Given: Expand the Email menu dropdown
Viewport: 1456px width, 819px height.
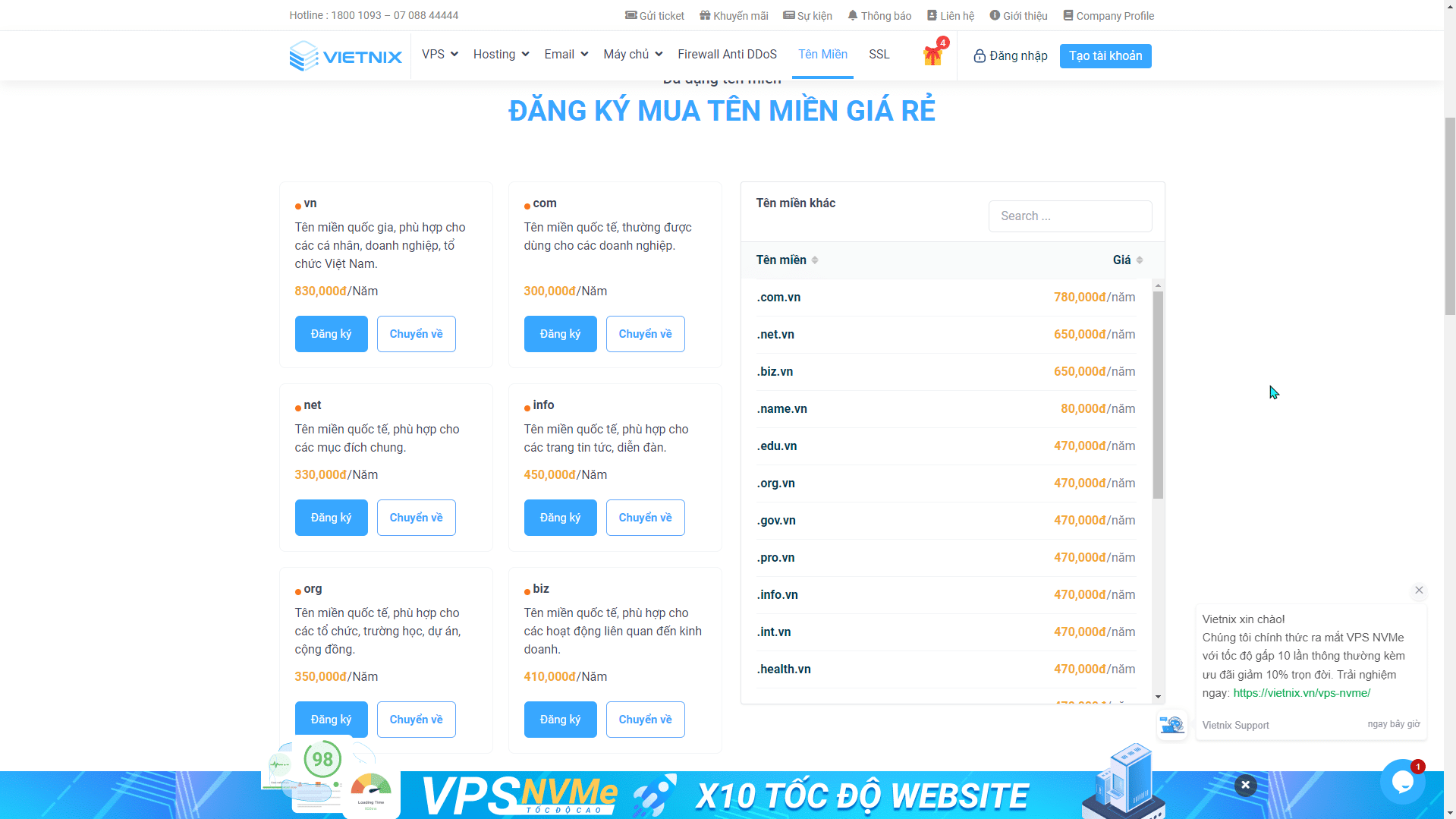Looking at the screenshot, I should point(566,54).
